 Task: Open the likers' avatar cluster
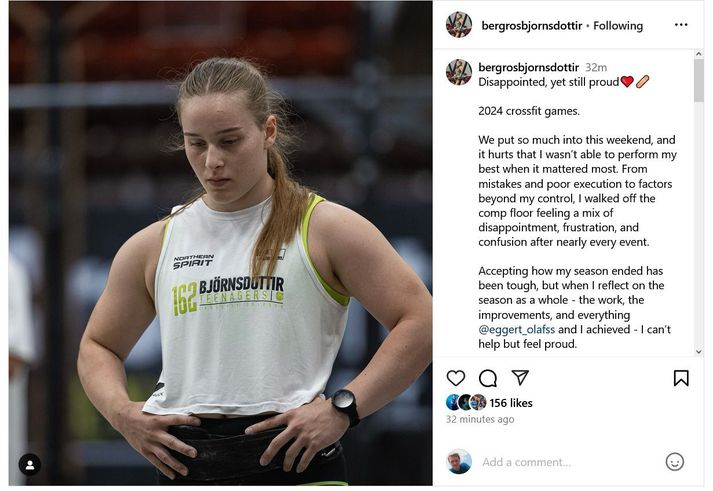coord(466,402)
